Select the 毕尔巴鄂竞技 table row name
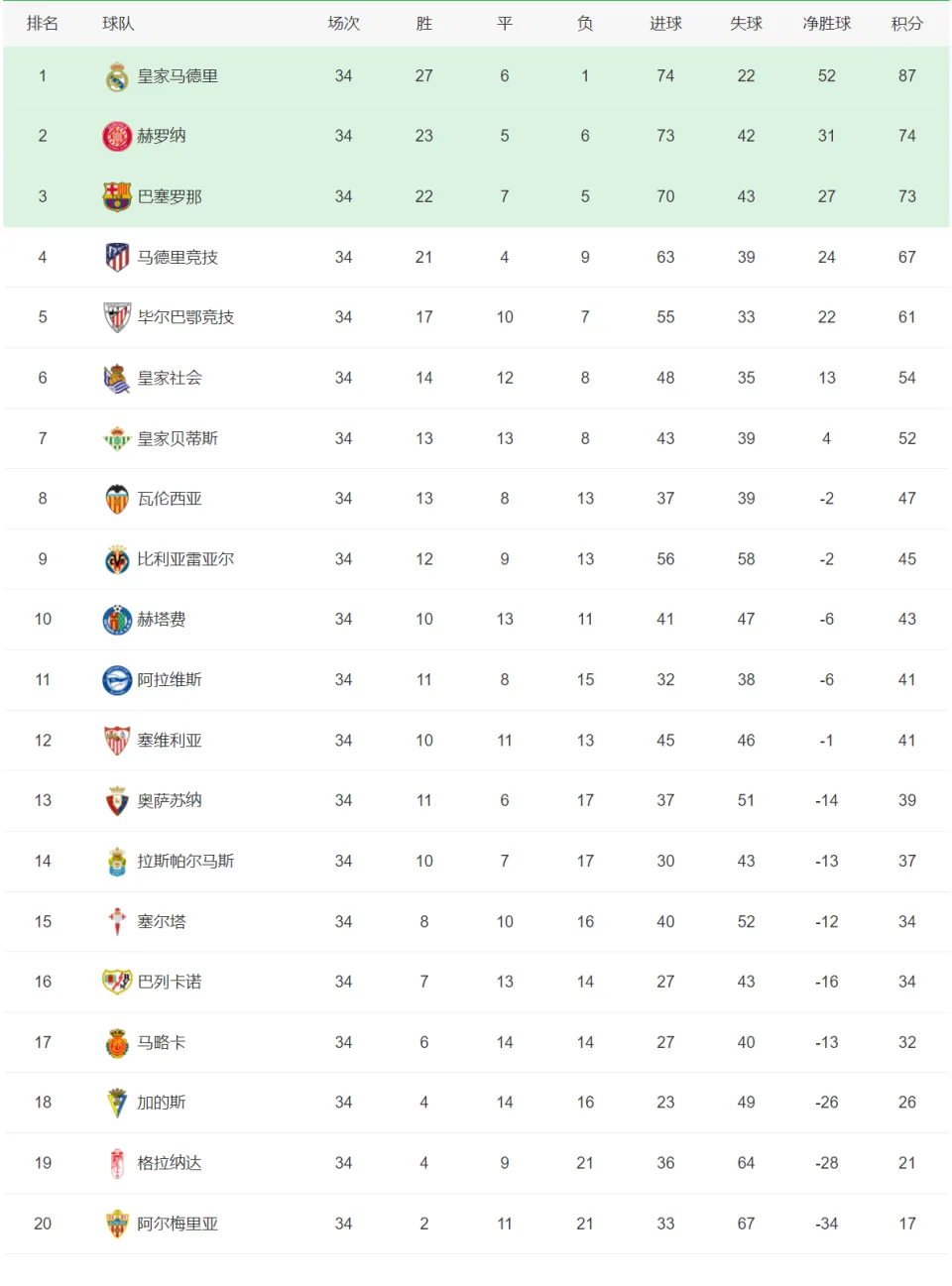Image resolution: width=952 pixels, height=1286 pixels. coord(185,317)
